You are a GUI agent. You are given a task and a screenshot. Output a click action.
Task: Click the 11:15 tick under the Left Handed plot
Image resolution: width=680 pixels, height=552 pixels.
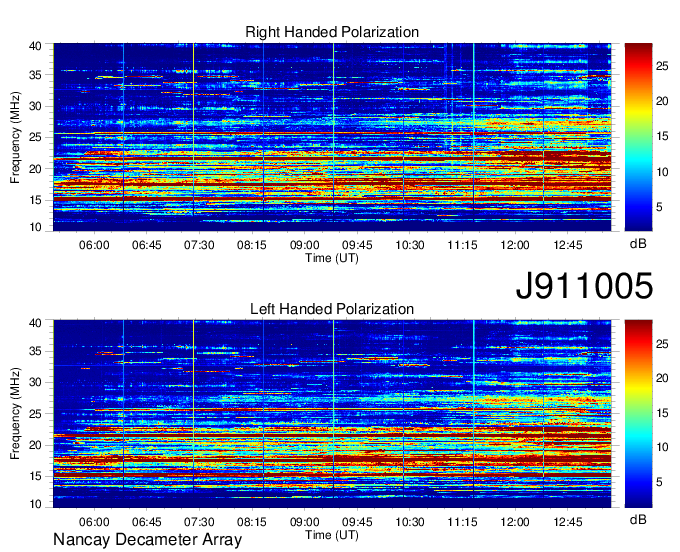click(x=462, y=522)
